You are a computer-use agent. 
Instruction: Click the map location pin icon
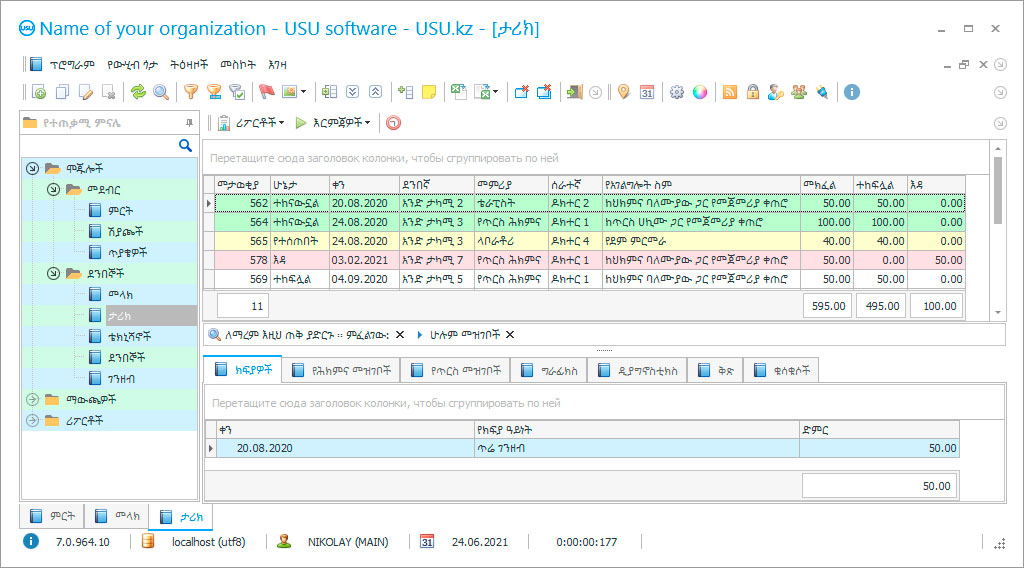624,92
